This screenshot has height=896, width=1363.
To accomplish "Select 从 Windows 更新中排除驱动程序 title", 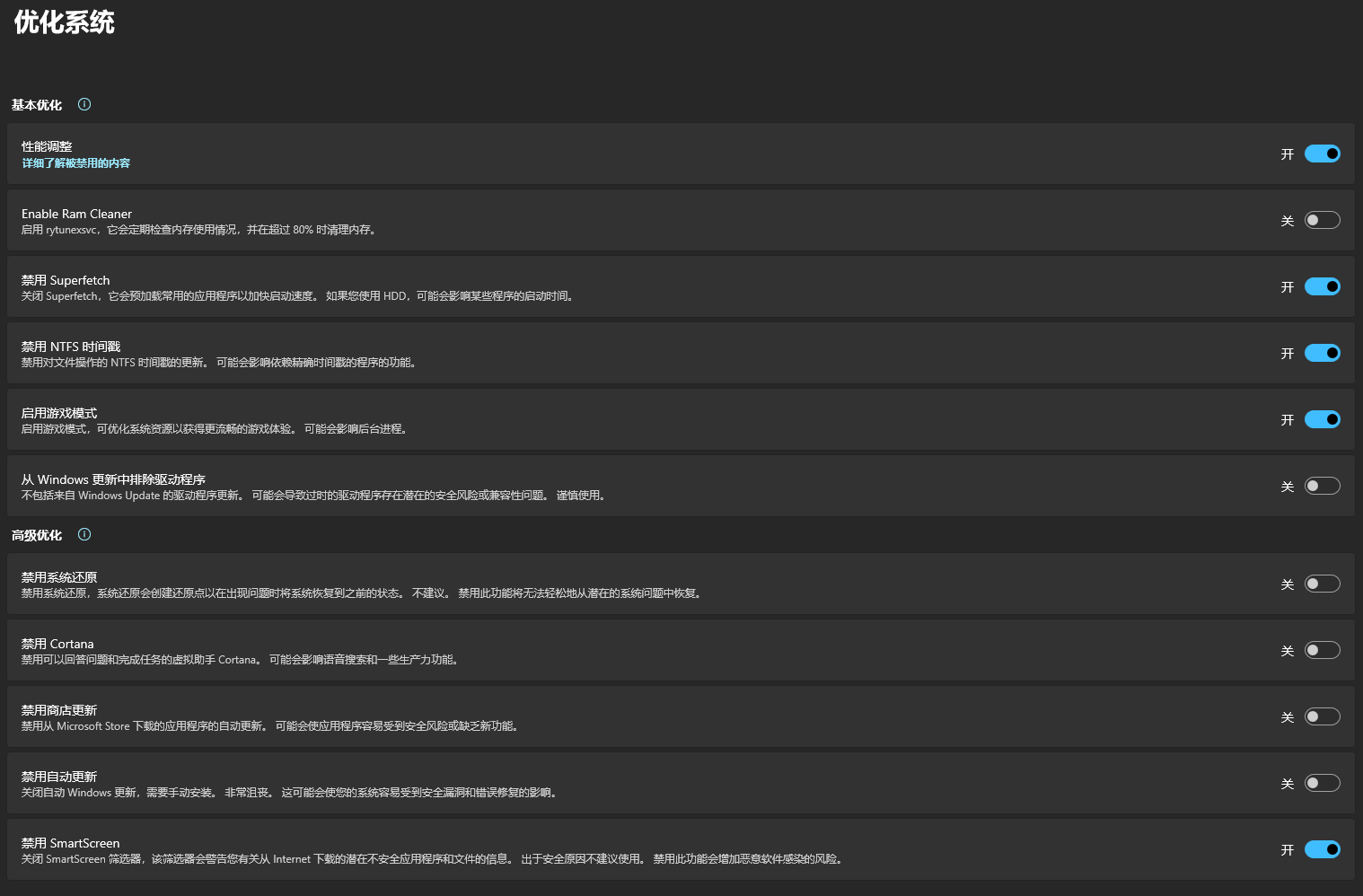I will (x=114, y=479).
